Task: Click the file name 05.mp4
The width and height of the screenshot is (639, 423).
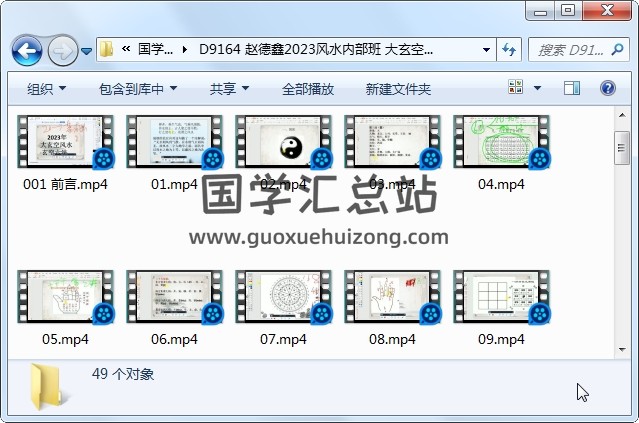Action: tap(65, 339)
